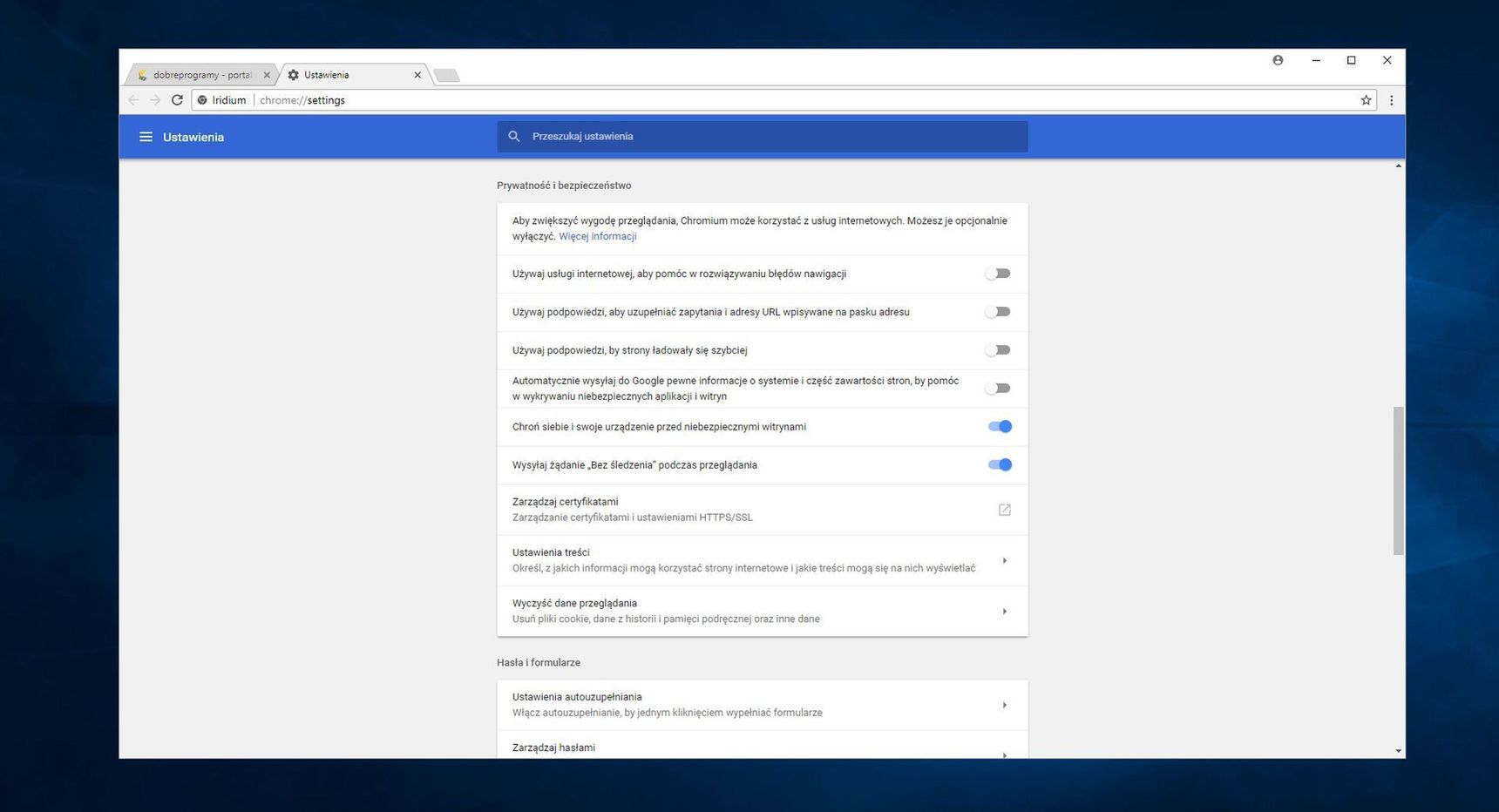Expand Ustawienia autouzupełniania arrow
The height and width of the screenshot is (812, 1499).
[x=1004, y=705]
